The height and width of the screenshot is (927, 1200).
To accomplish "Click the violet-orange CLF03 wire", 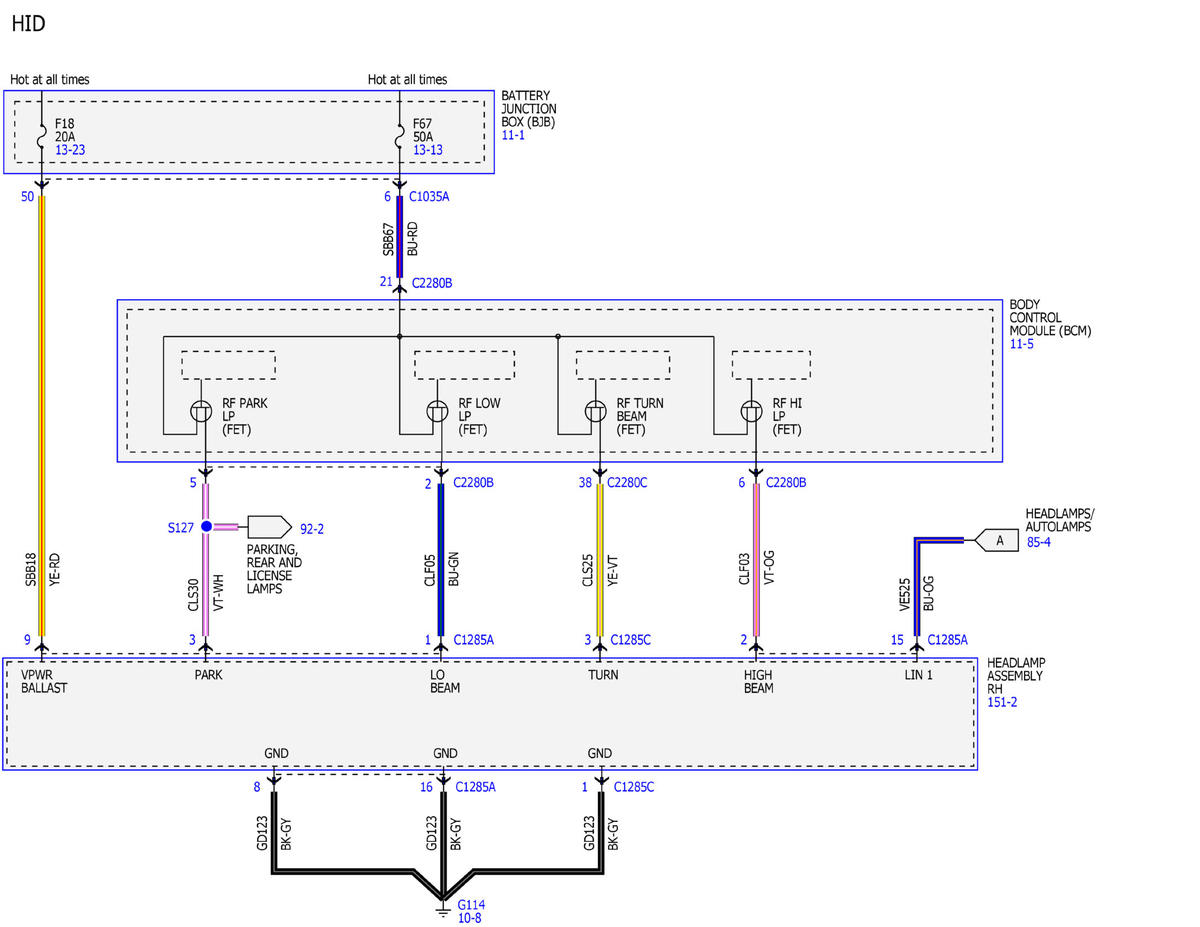I will coord(756,559).
